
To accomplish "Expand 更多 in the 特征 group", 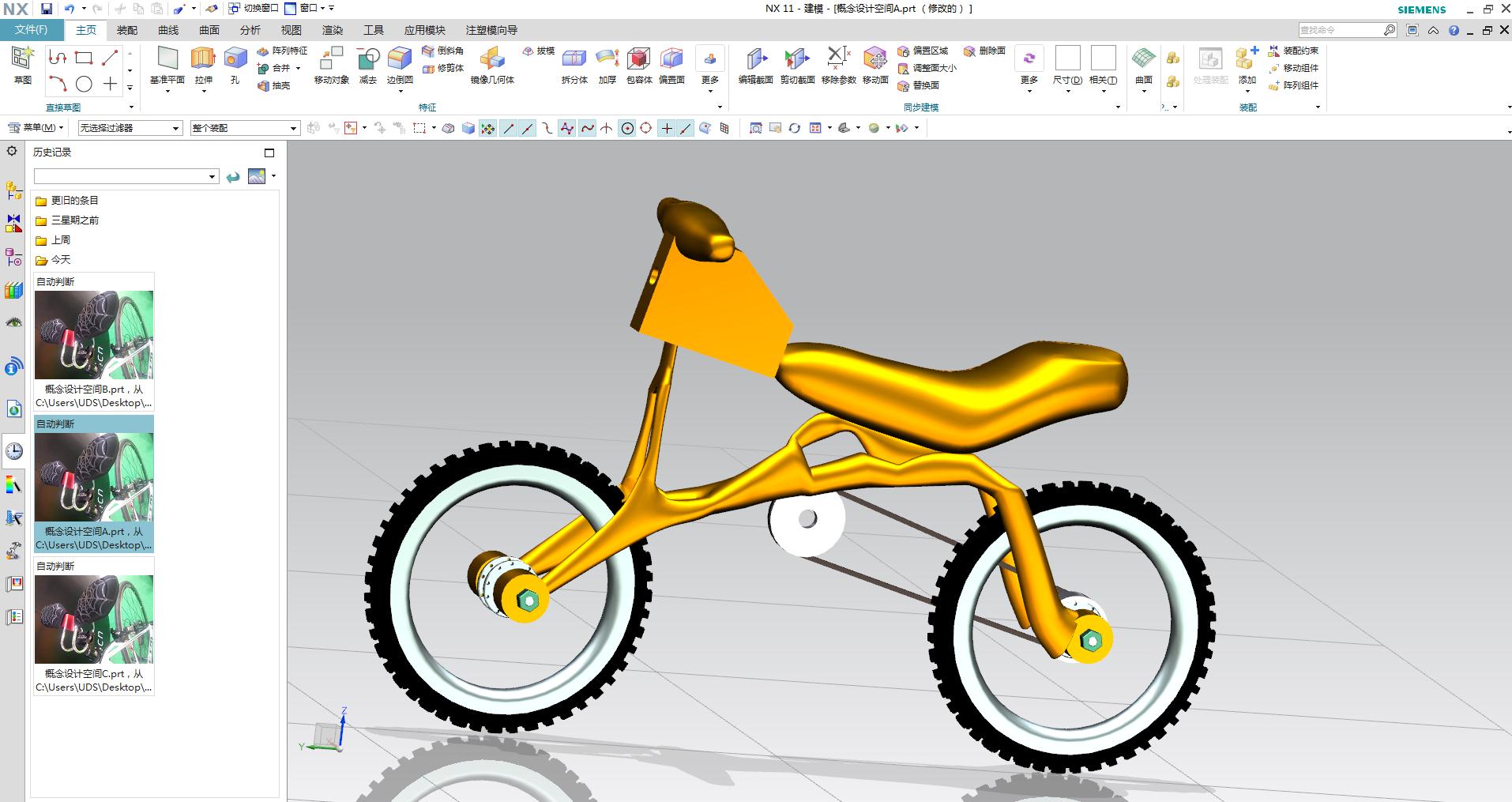I will coord(710,70).
